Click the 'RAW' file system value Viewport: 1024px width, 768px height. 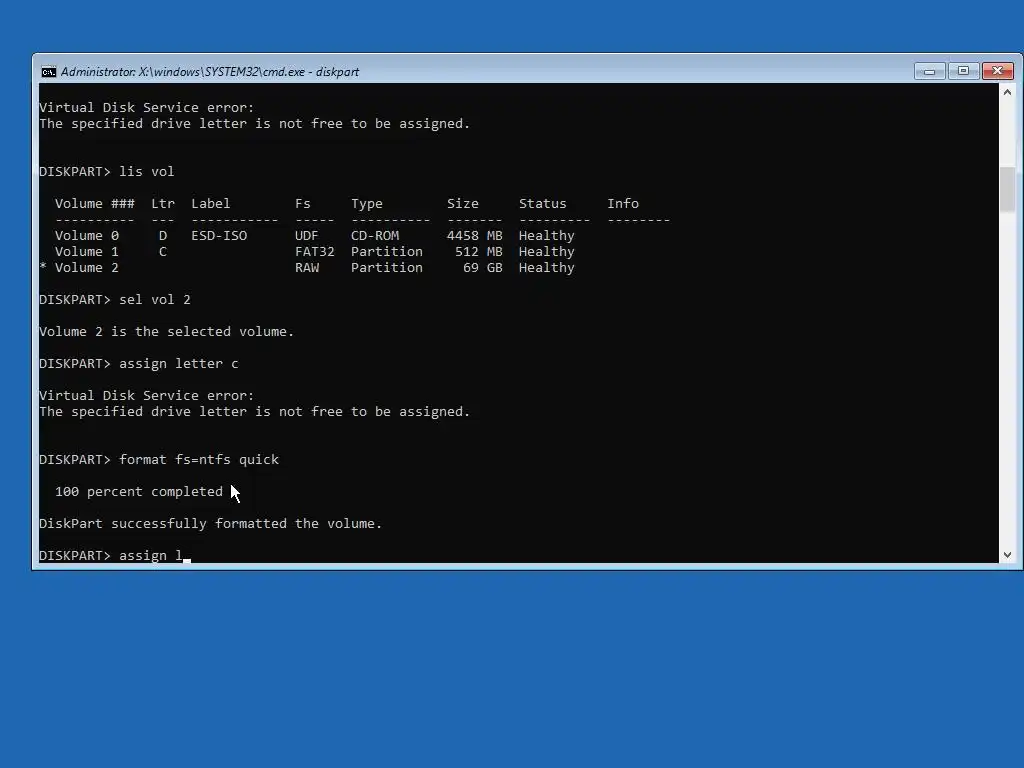[306, 267]
